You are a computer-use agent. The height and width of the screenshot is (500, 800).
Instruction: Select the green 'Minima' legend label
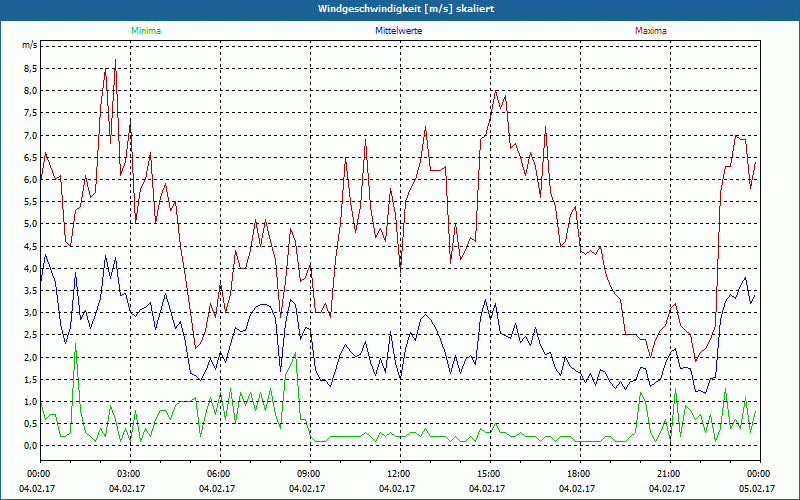click(146, 31)
